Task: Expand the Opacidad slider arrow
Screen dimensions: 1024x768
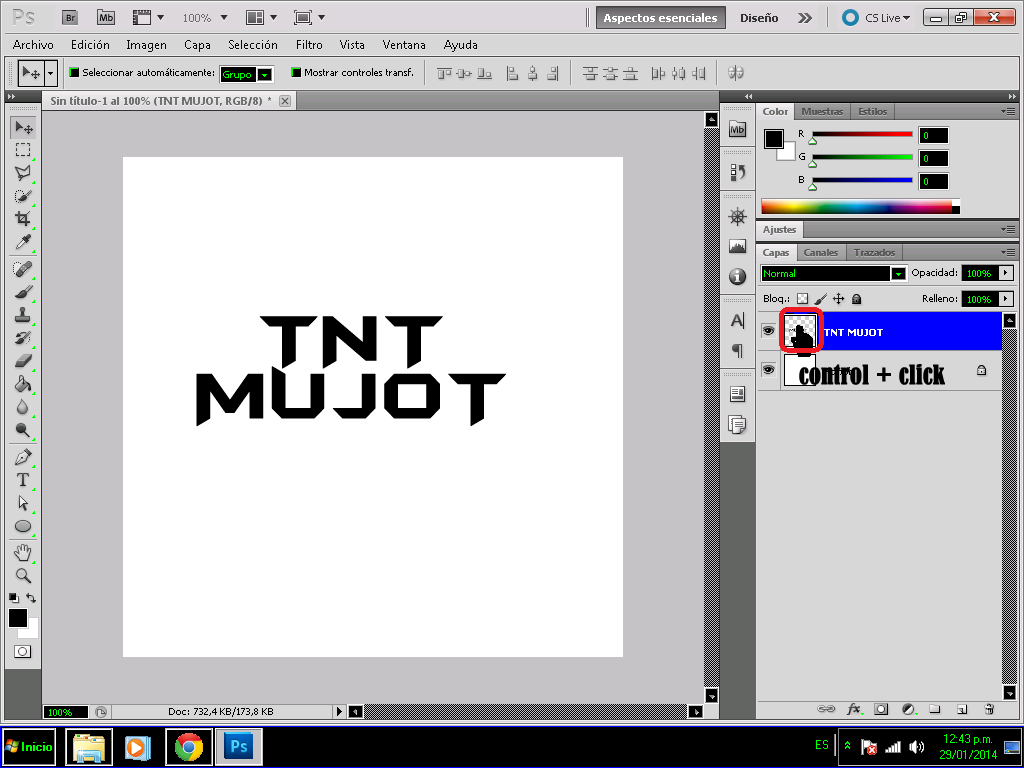Action: (1005, 273)
